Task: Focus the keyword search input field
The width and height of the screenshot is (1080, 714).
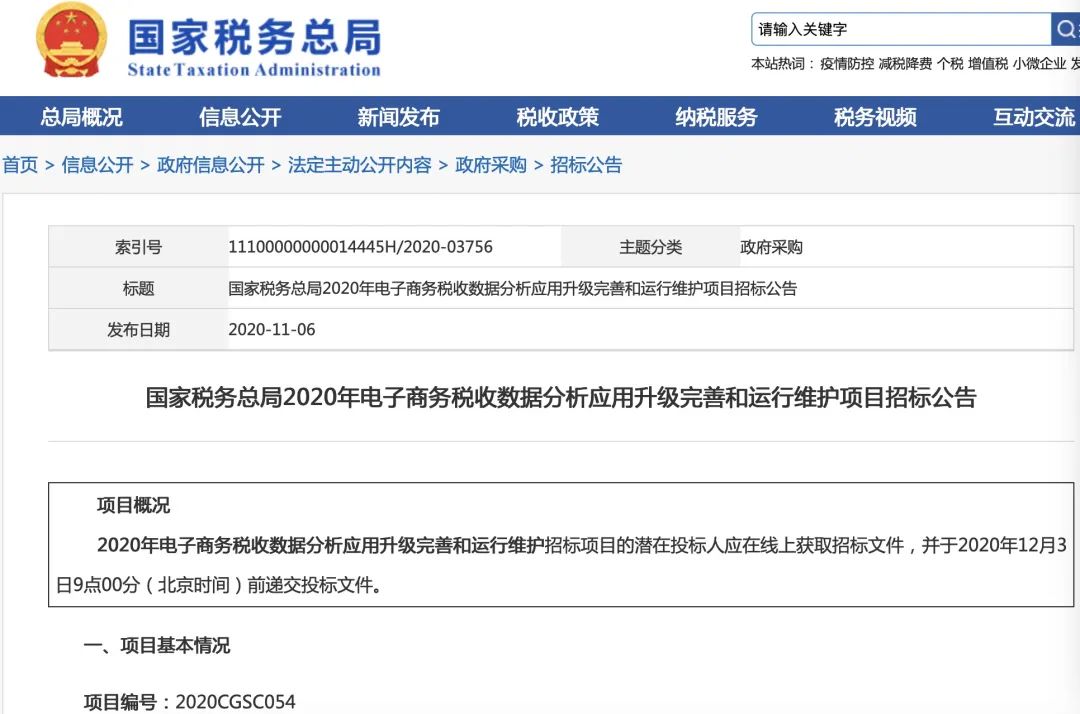Action: point(900,29)
